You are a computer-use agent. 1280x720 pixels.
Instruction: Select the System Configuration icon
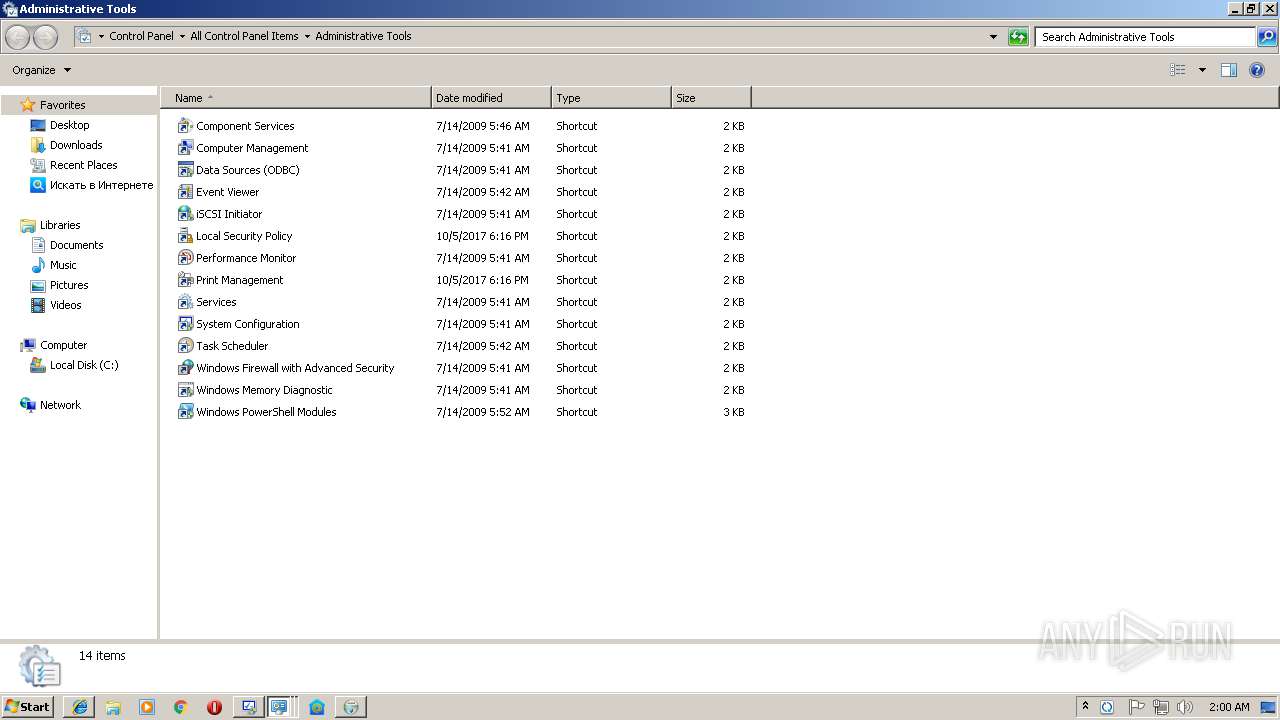click(x=185, y=324)
